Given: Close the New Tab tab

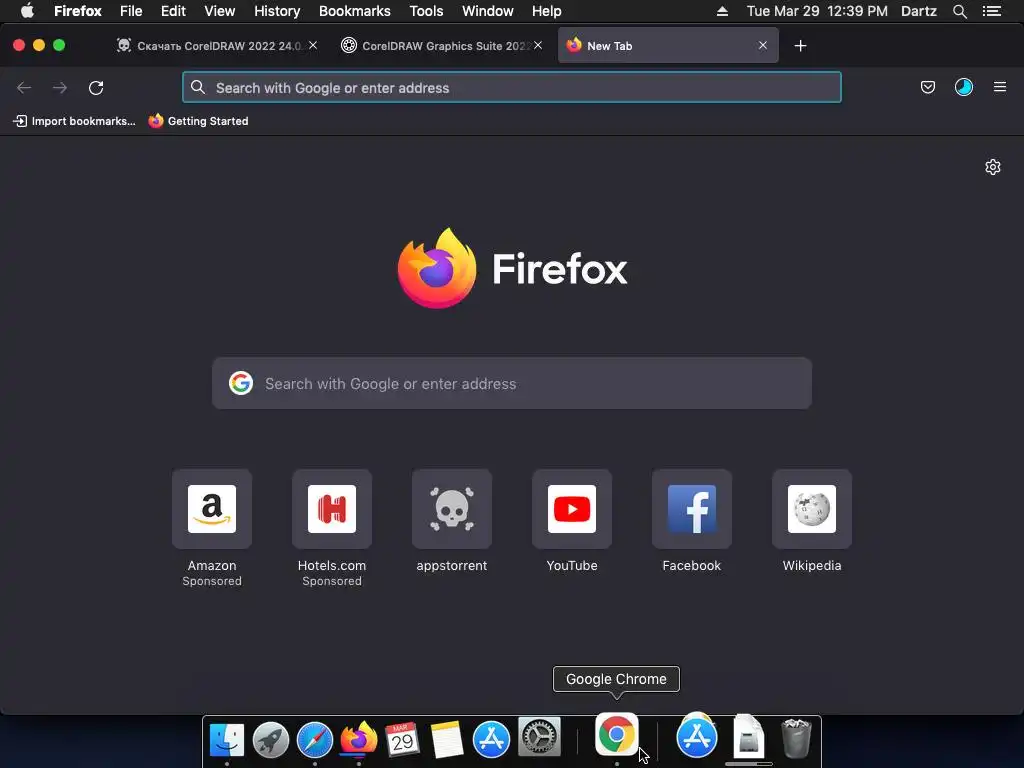Looking at the screenshot, I should point(763,45).
